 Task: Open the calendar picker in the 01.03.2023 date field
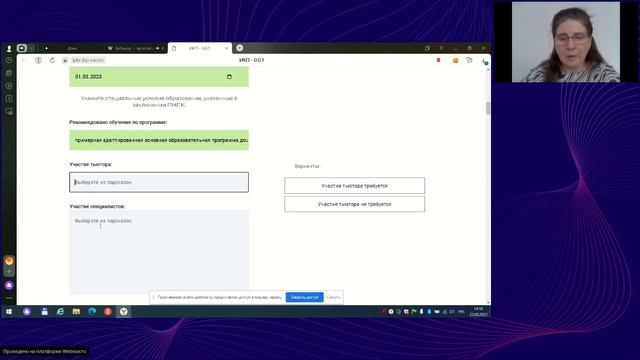(229, 77)
